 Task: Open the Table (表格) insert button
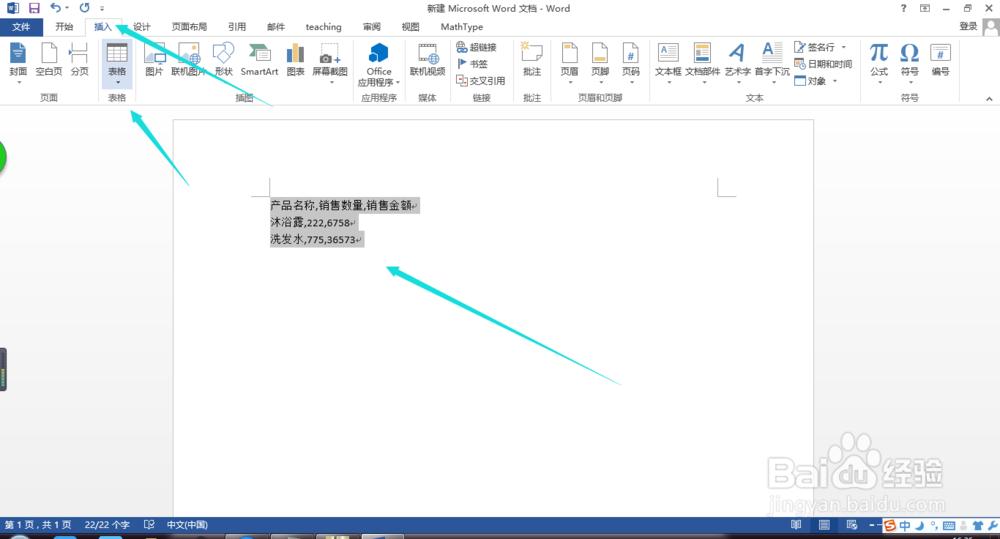click(x=117, y=64)
